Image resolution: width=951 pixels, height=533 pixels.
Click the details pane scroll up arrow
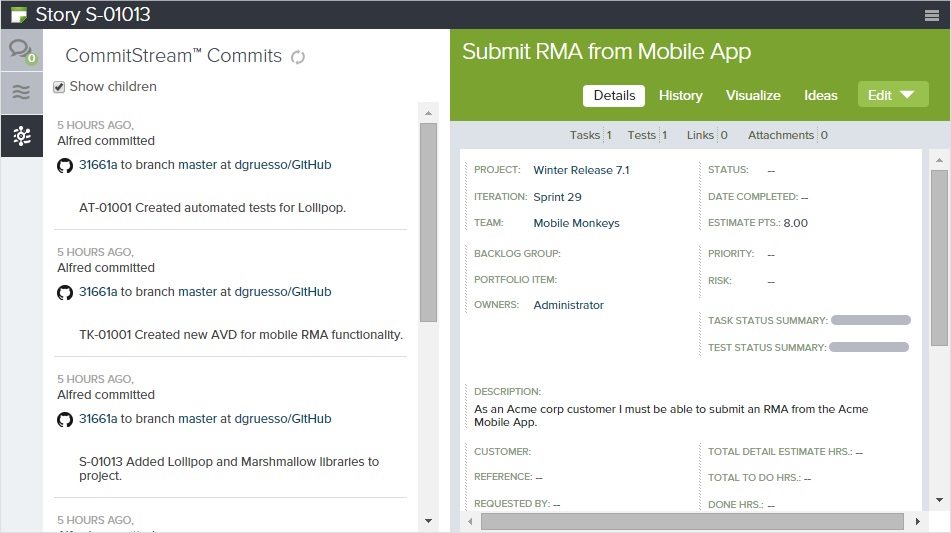(939, 160)
